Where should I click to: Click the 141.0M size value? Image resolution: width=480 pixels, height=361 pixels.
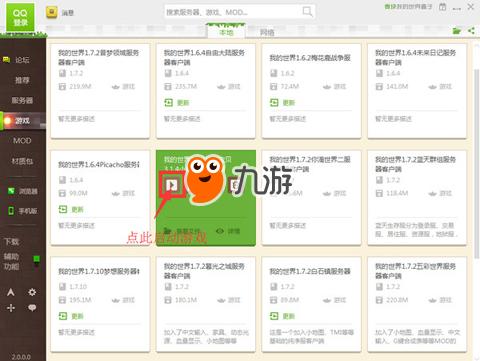(x=397, y=87)
